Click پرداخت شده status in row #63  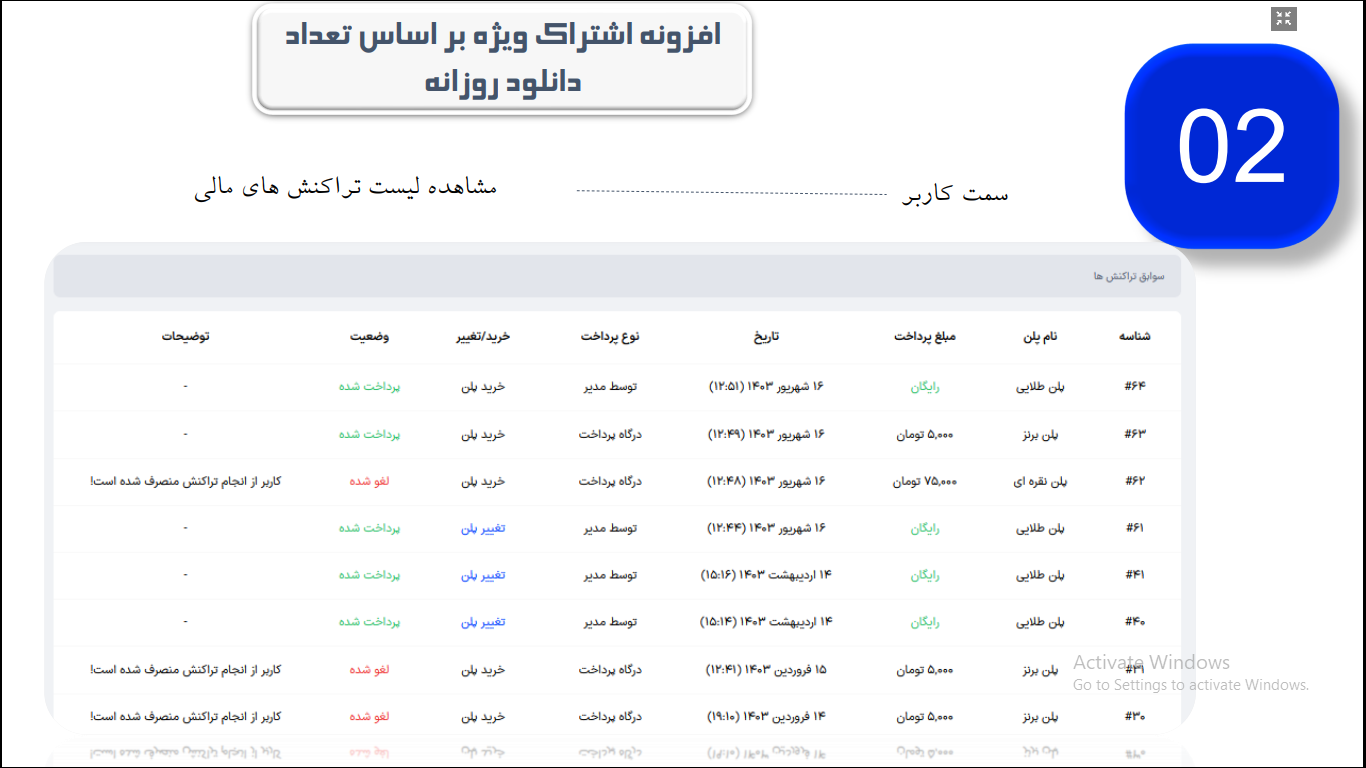[x=369, y=434]
